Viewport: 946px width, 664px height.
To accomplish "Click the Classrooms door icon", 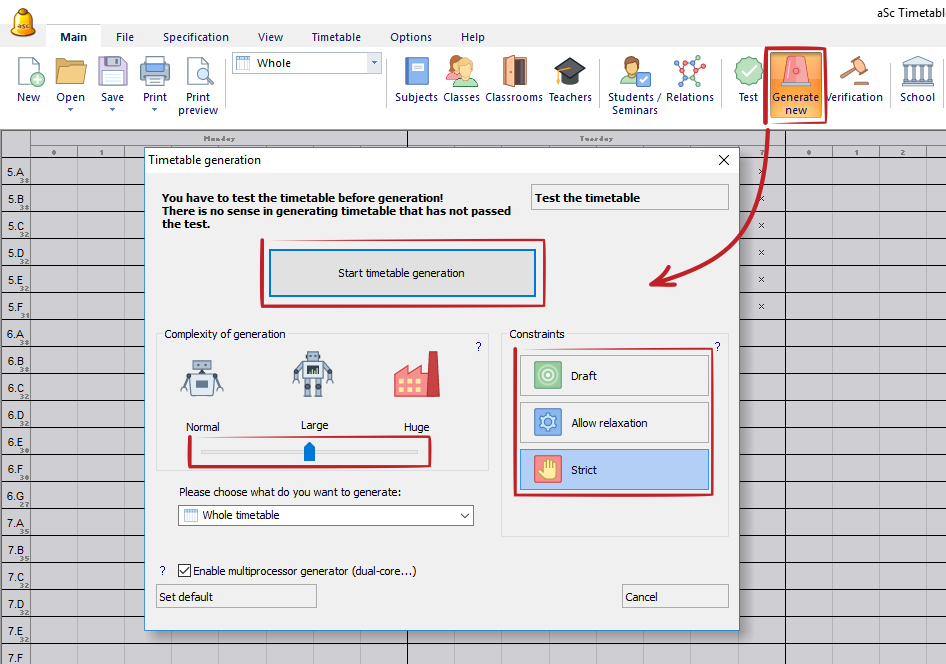I will click(514, 73).
